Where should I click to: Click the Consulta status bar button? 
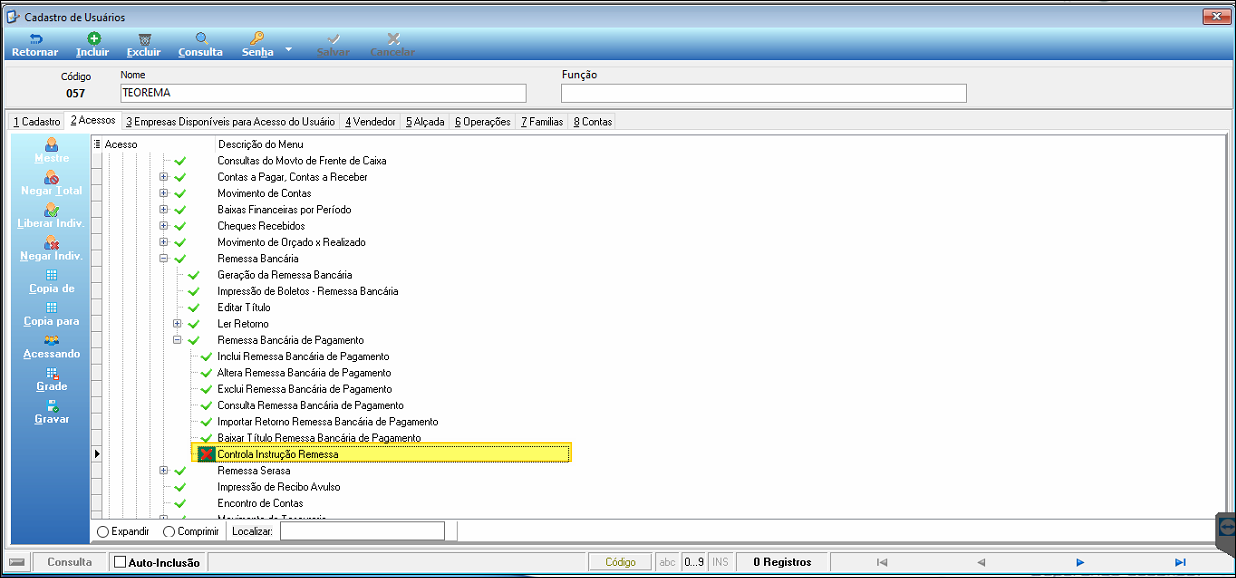coord(70,562)
